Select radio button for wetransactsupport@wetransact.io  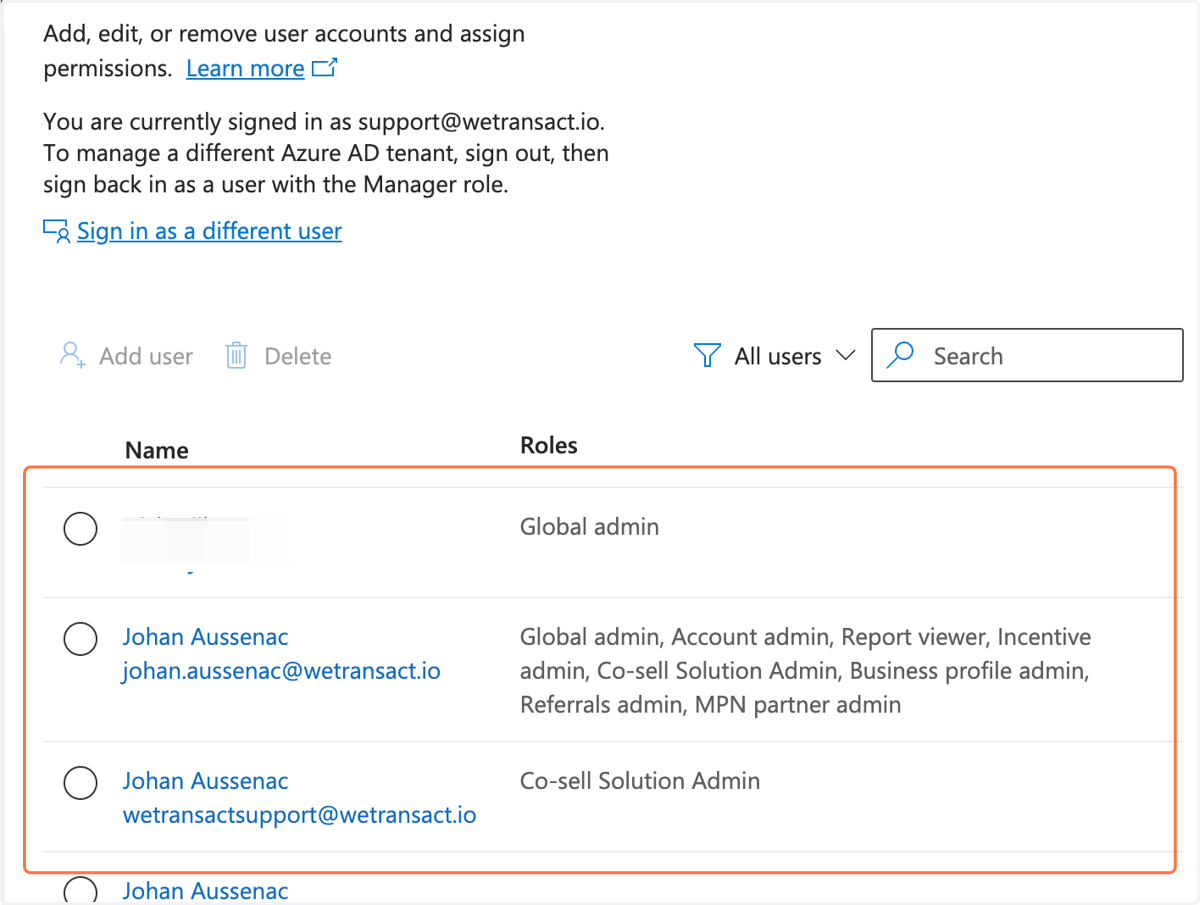pos(80,782)
